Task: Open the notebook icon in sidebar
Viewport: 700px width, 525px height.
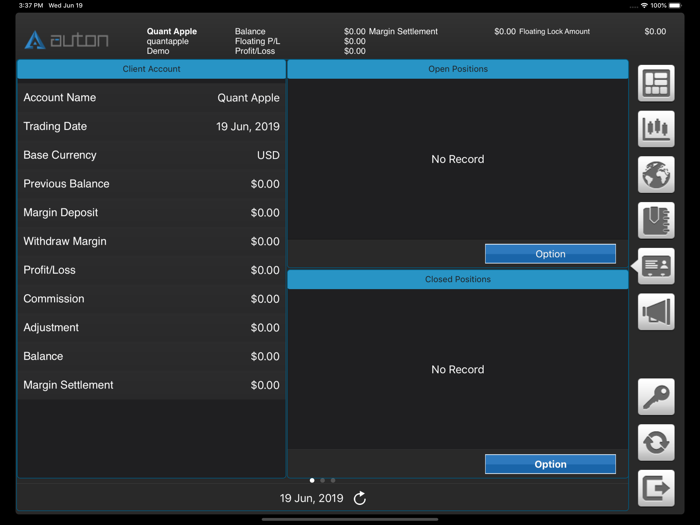Action: point(656,220)
